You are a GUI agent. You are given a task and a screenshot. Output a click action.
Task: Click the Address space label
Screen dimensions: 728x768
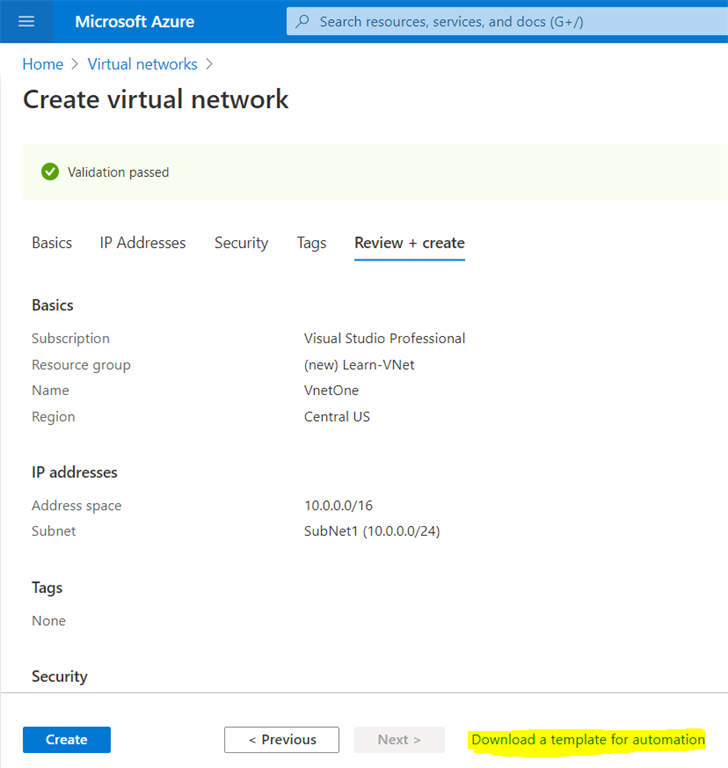coord(76,505)
